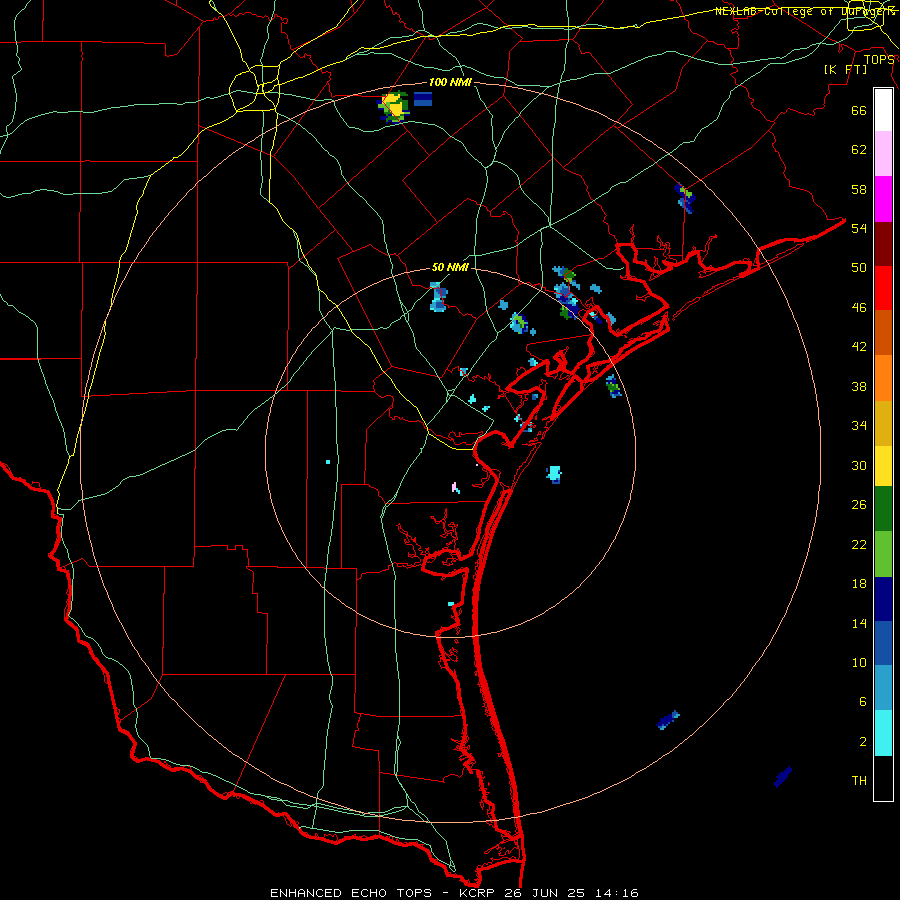Click the '58' legend label

[x=859, y=189]
